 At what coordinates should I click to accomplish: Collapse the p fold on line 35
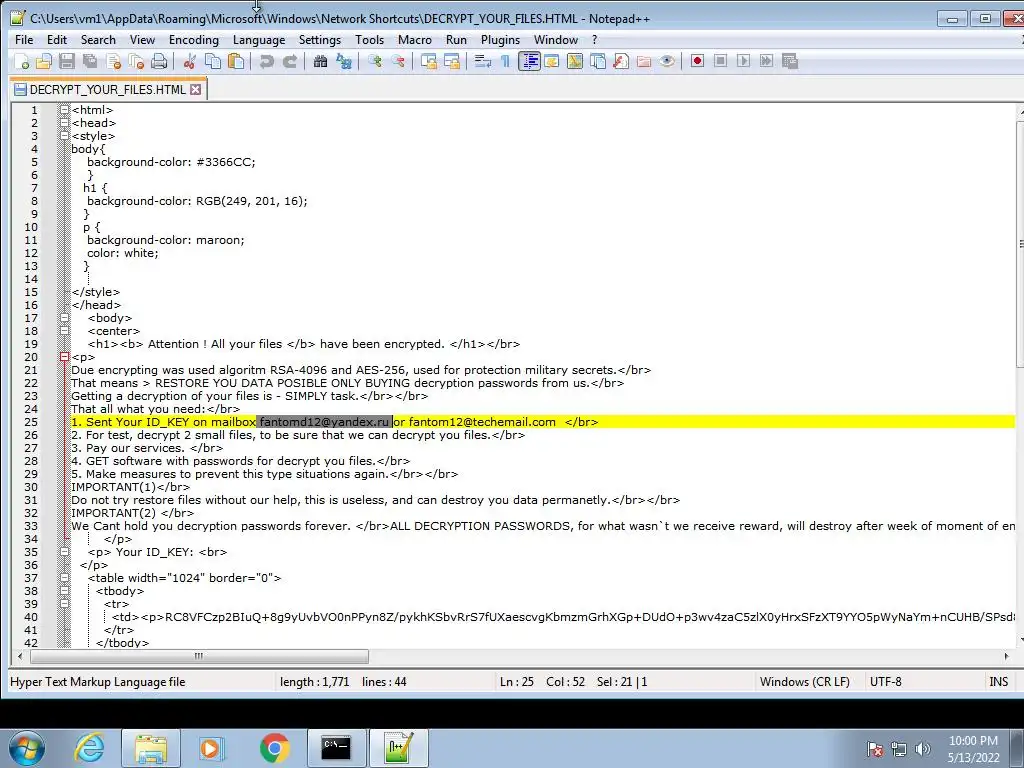click(x=65, y=552)
